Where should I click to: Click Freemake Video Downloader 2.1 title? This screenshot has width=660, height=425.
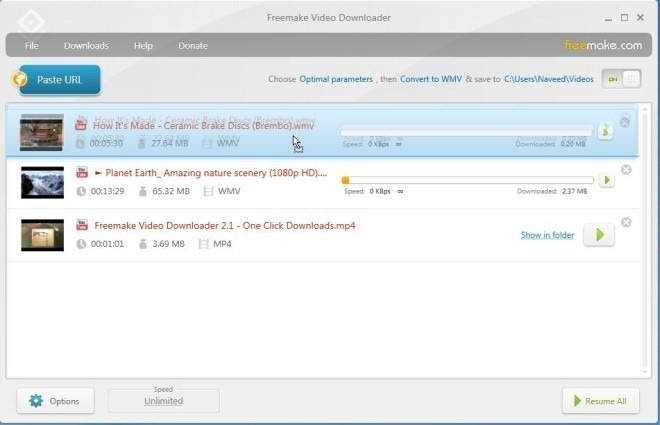(x=225, y=226)
